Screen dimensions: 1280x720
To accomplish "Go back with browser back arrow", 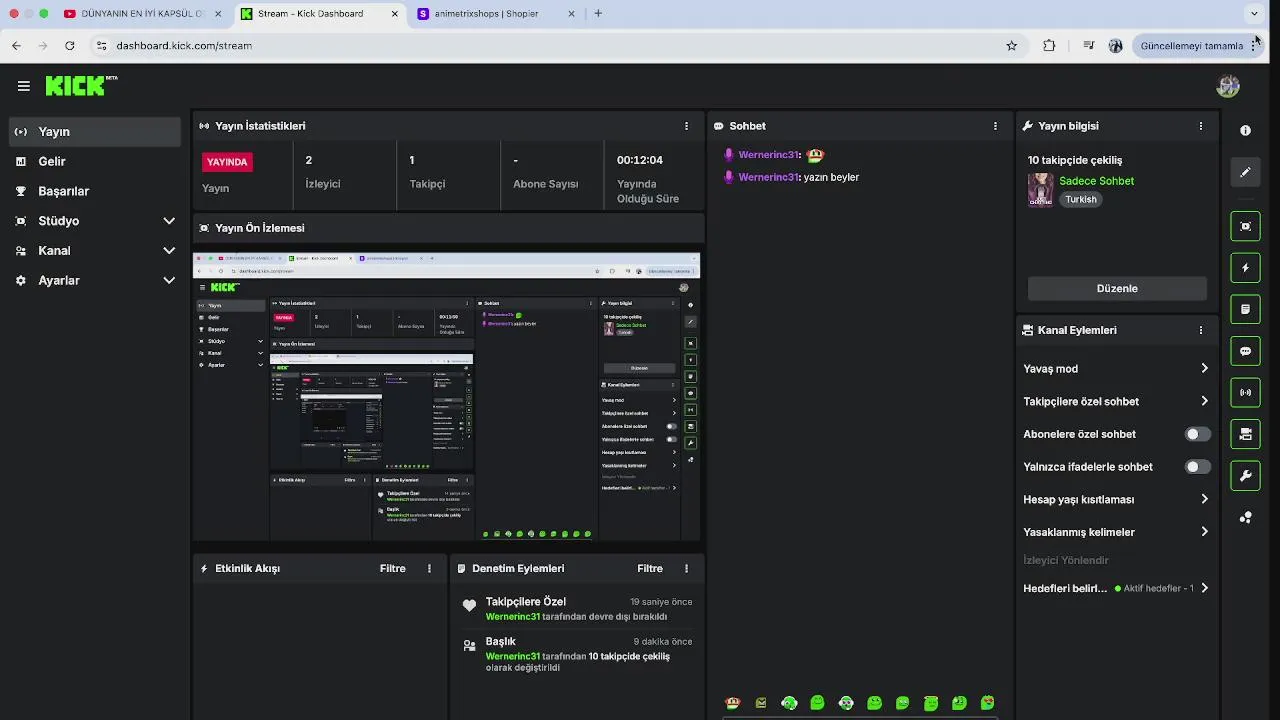I will coord(16,45).
